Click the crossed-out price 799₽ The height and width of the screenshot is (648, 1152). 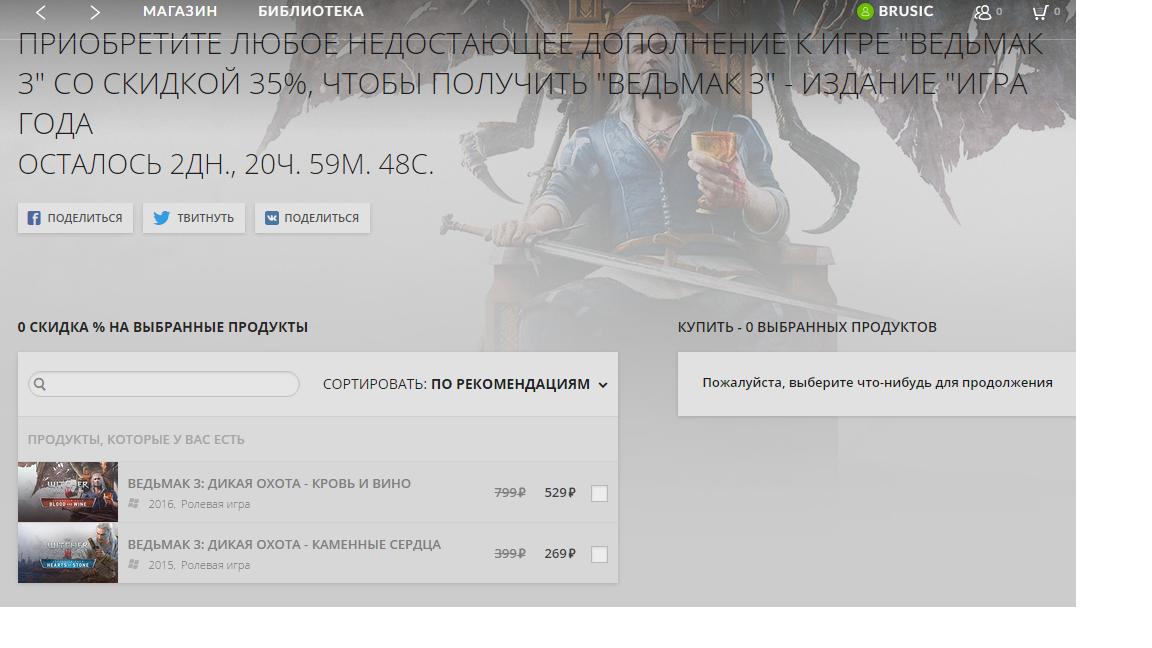click(510, 492)
